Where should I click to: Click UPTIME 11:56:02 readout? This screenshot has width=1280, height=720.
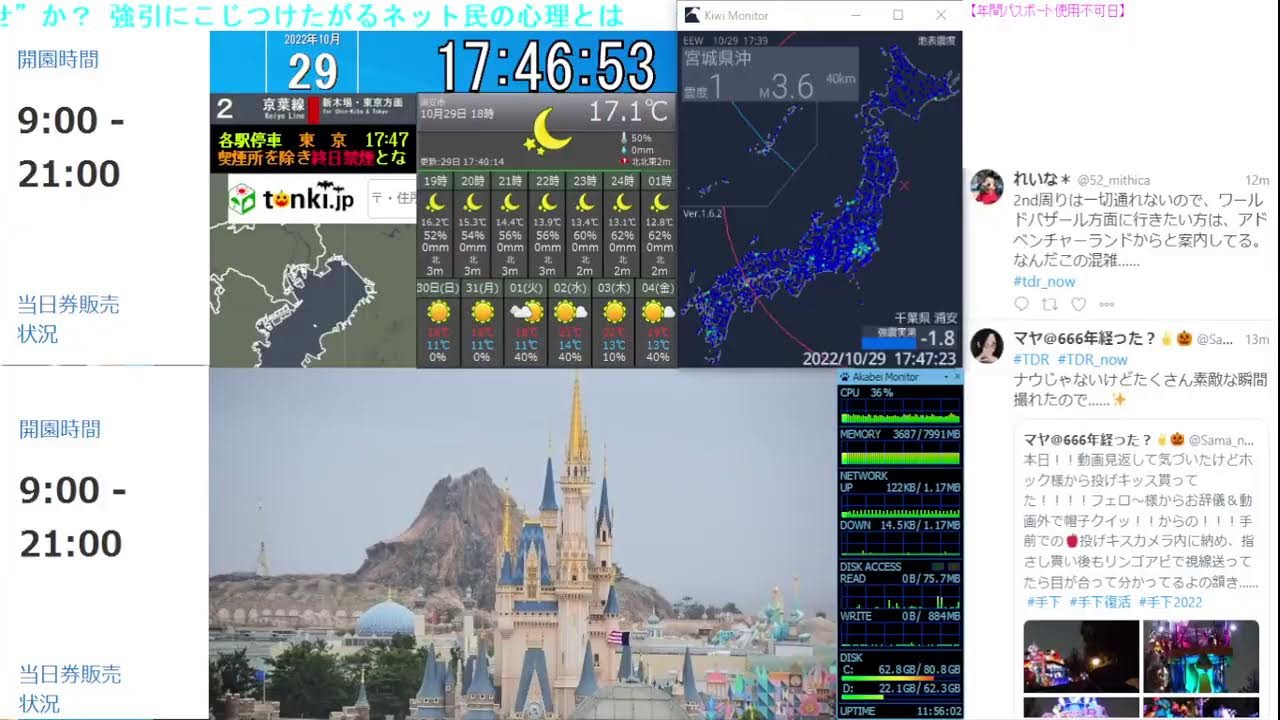[899, 711]
